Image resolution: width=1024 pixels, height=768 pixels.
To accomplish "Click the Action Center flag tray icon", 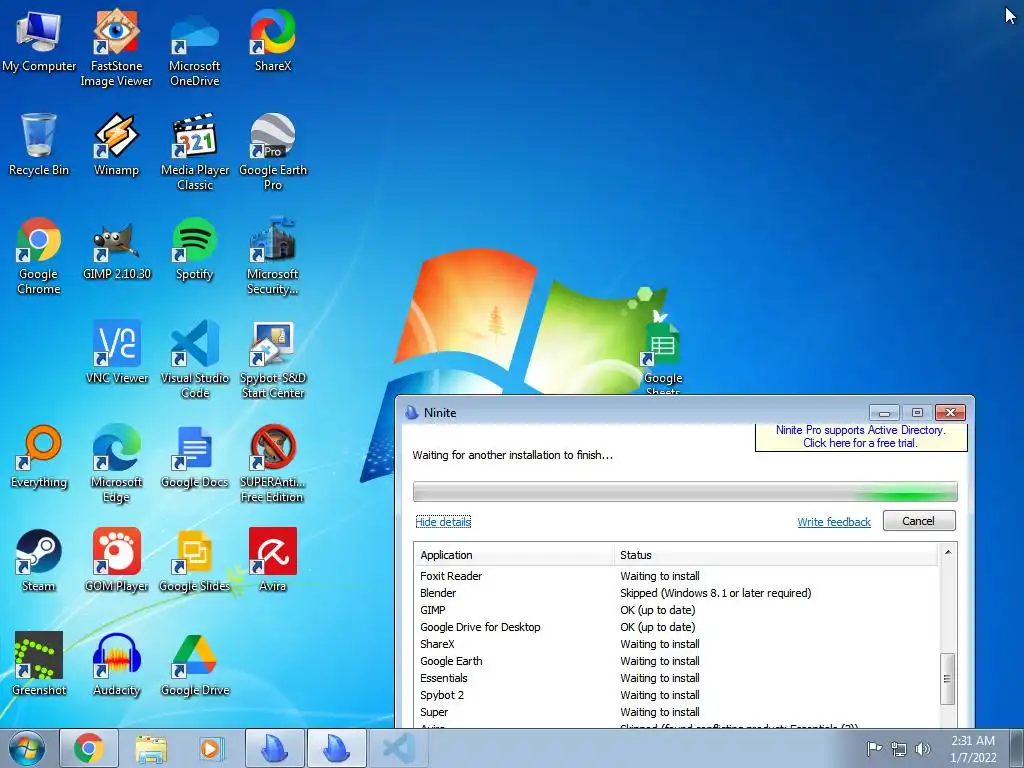I will (x=874, y=749).
